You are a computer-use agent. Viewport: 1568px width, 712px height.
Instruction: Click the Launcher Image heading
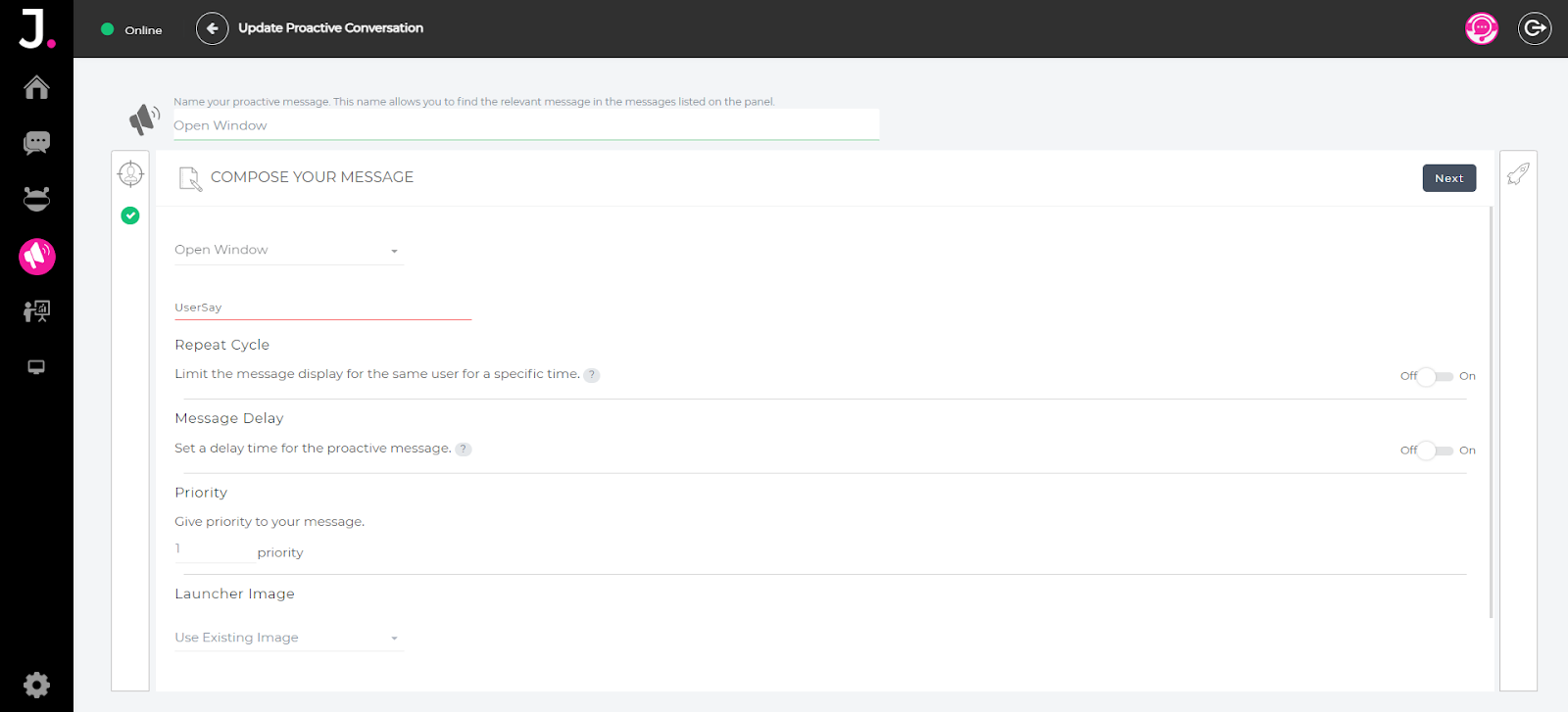tap(234, 593)
